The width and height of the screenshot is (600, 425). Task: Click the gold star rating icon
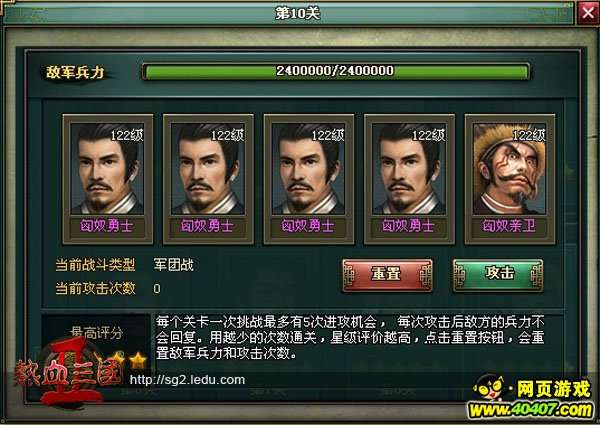[138, 360]
